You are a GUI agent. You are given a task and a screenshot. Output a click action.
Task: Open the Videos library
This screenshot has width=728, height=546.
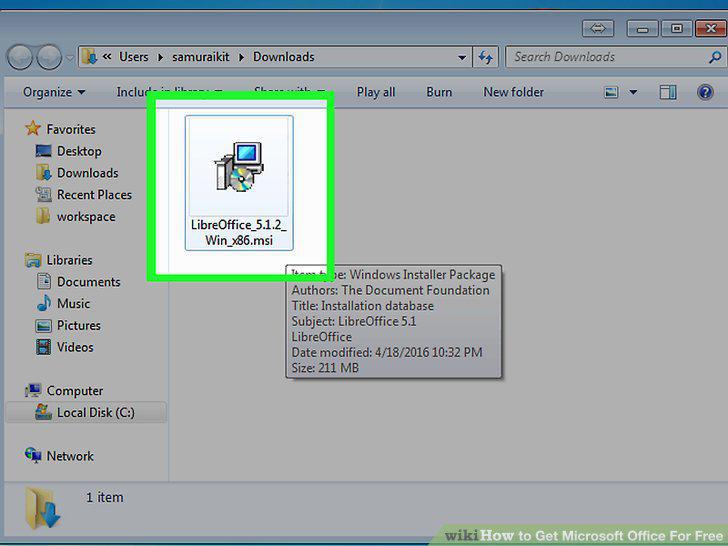[x=75, y=347]
